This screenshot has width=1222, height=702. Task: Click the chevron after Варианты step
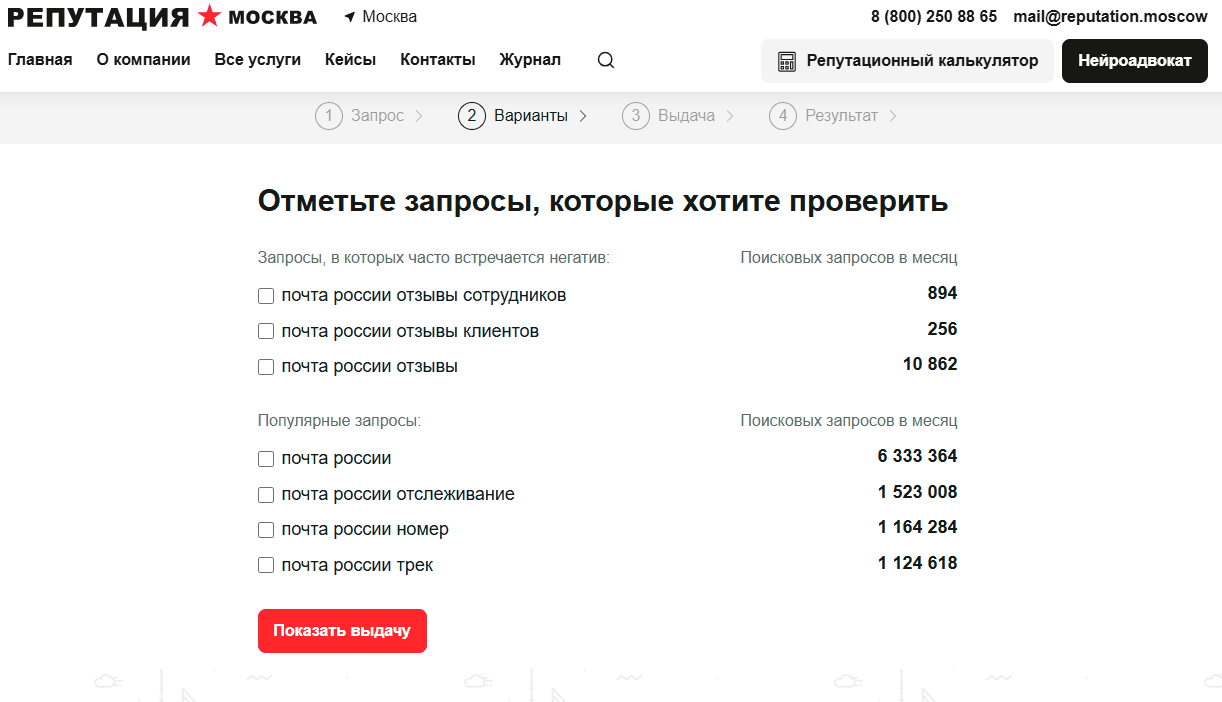pos(583,116)
